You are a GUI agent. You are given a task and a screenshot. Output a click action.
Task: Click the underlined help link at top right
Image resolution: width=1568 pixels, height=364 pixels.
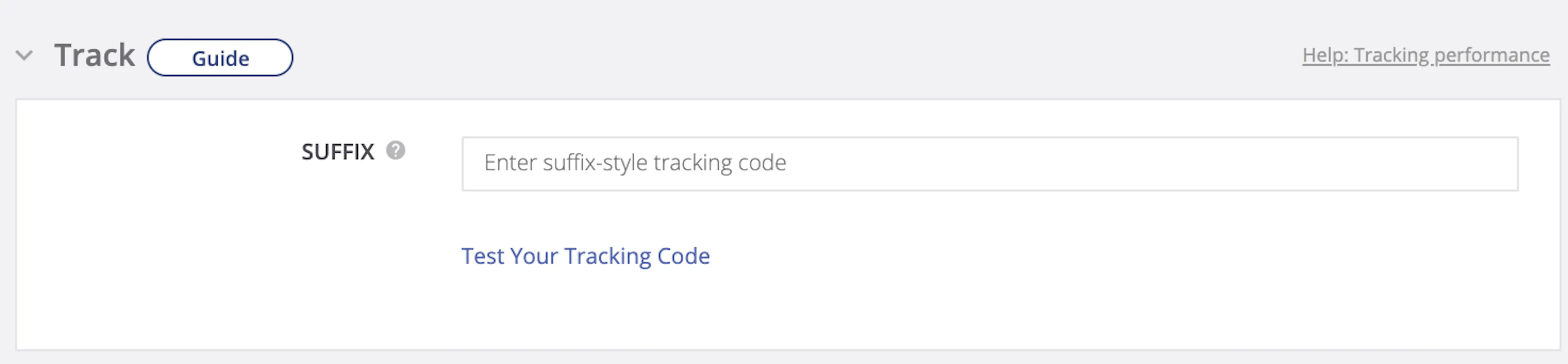click(x=1425, y=56)
